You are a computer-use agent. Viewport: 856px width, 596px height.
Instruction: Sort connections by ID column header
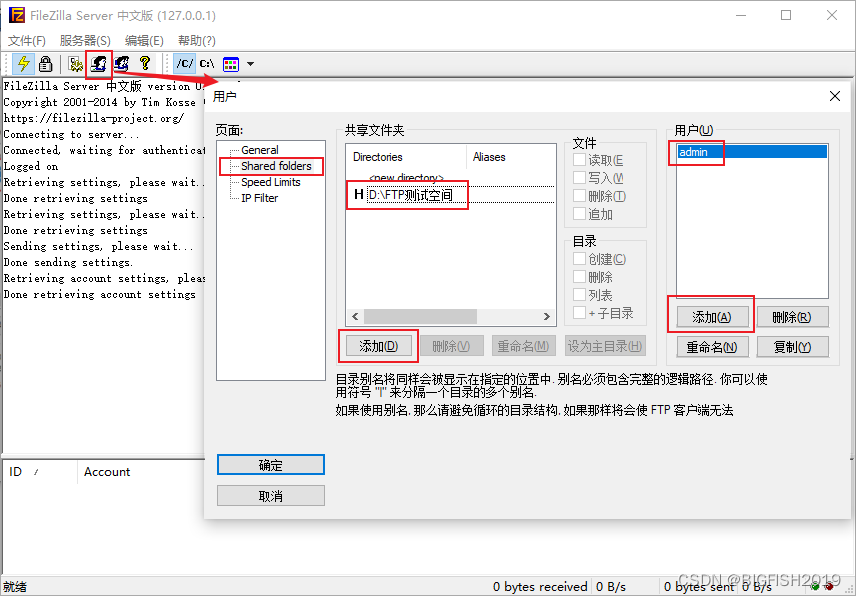(40, 472)
